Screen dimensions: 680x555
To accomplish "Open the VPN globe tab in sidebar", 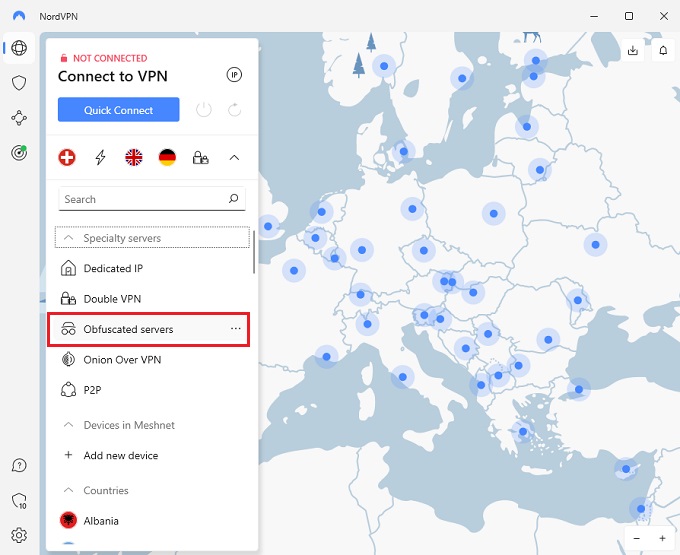I will point(19,48).
